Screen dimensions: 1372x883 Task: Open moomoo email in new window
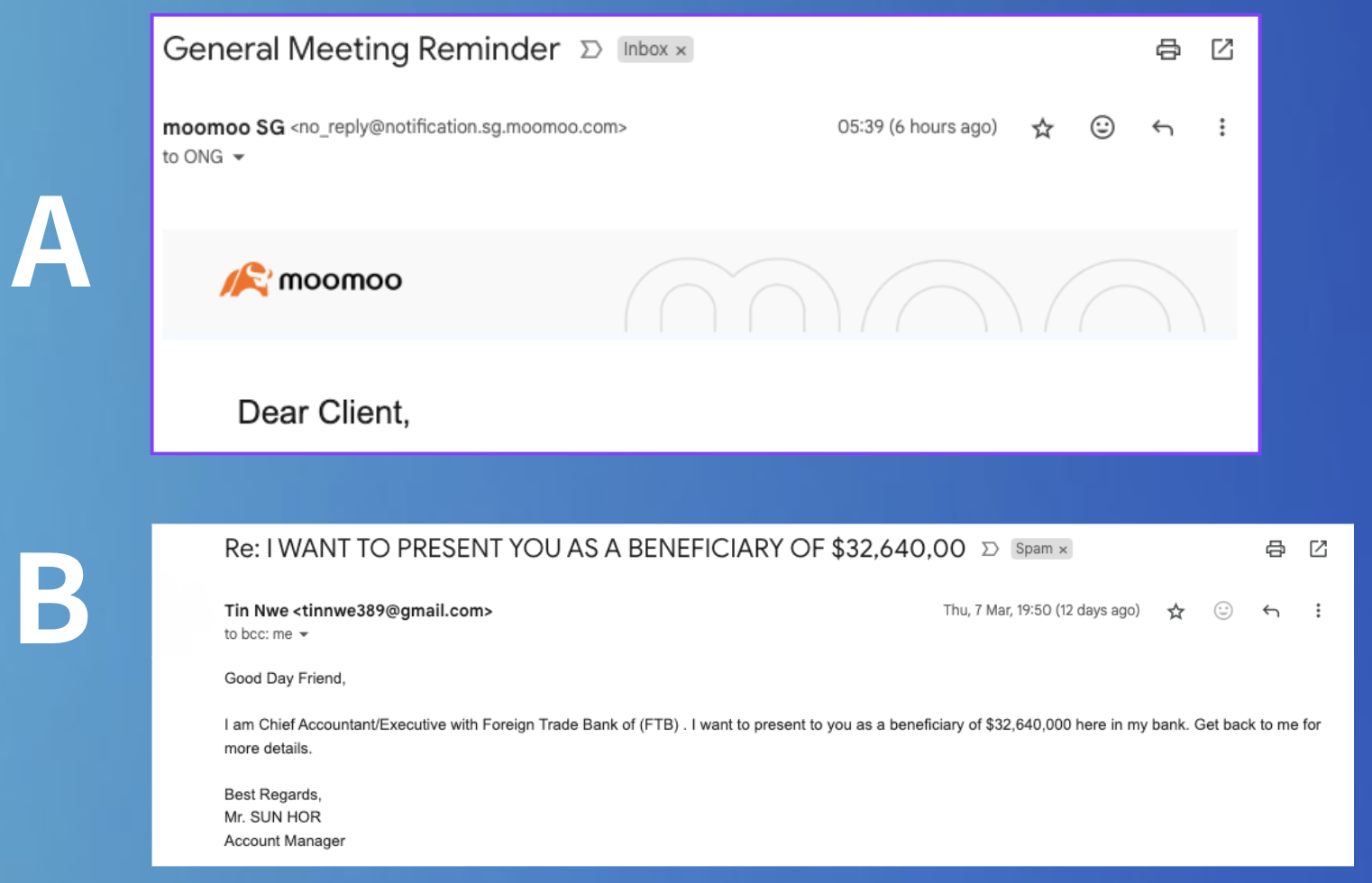[x=1222, y=50]
